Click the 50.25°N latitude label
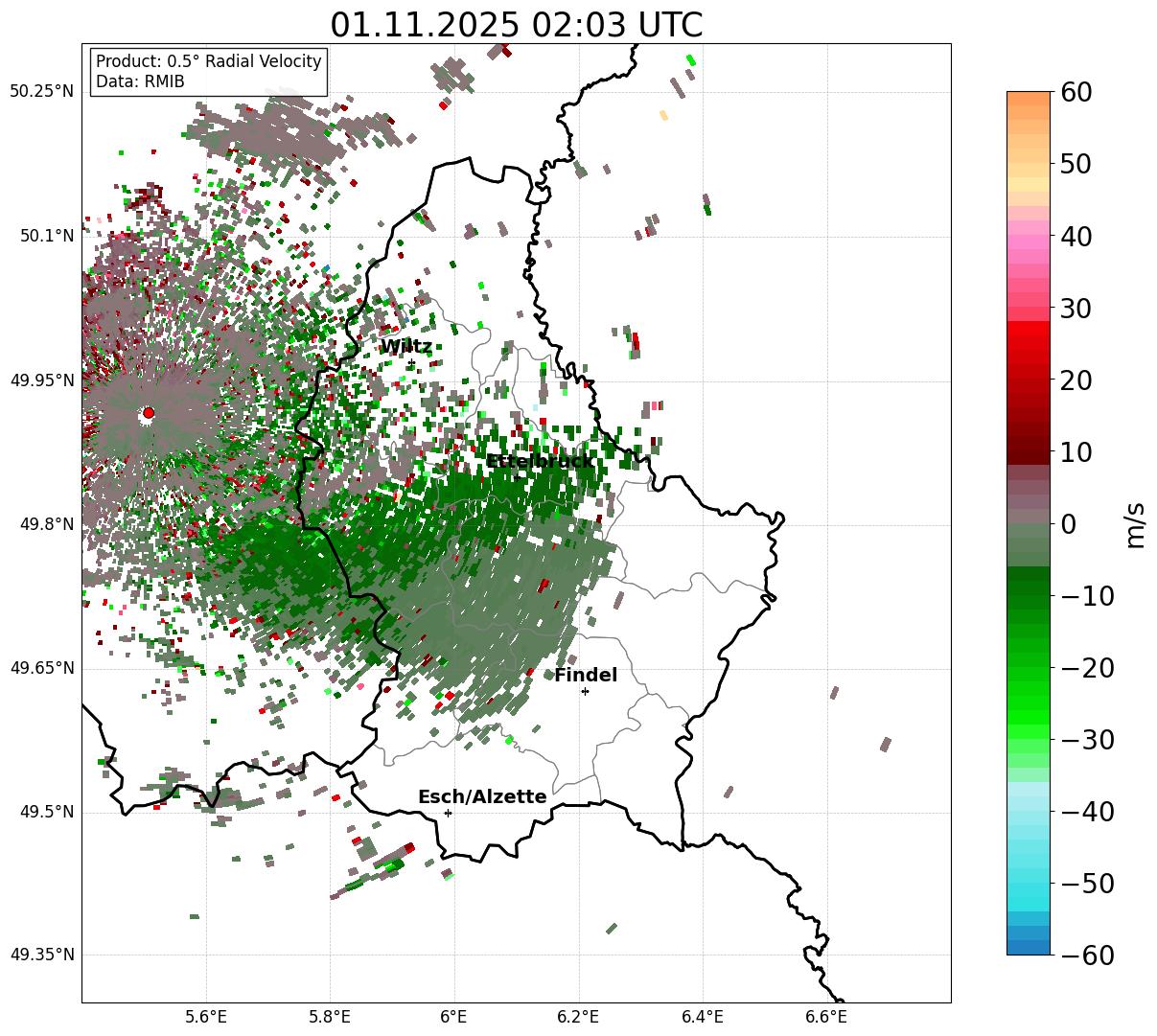Image resolution: width=1157 pixels, height=1036 pixels. click(41, 92)
